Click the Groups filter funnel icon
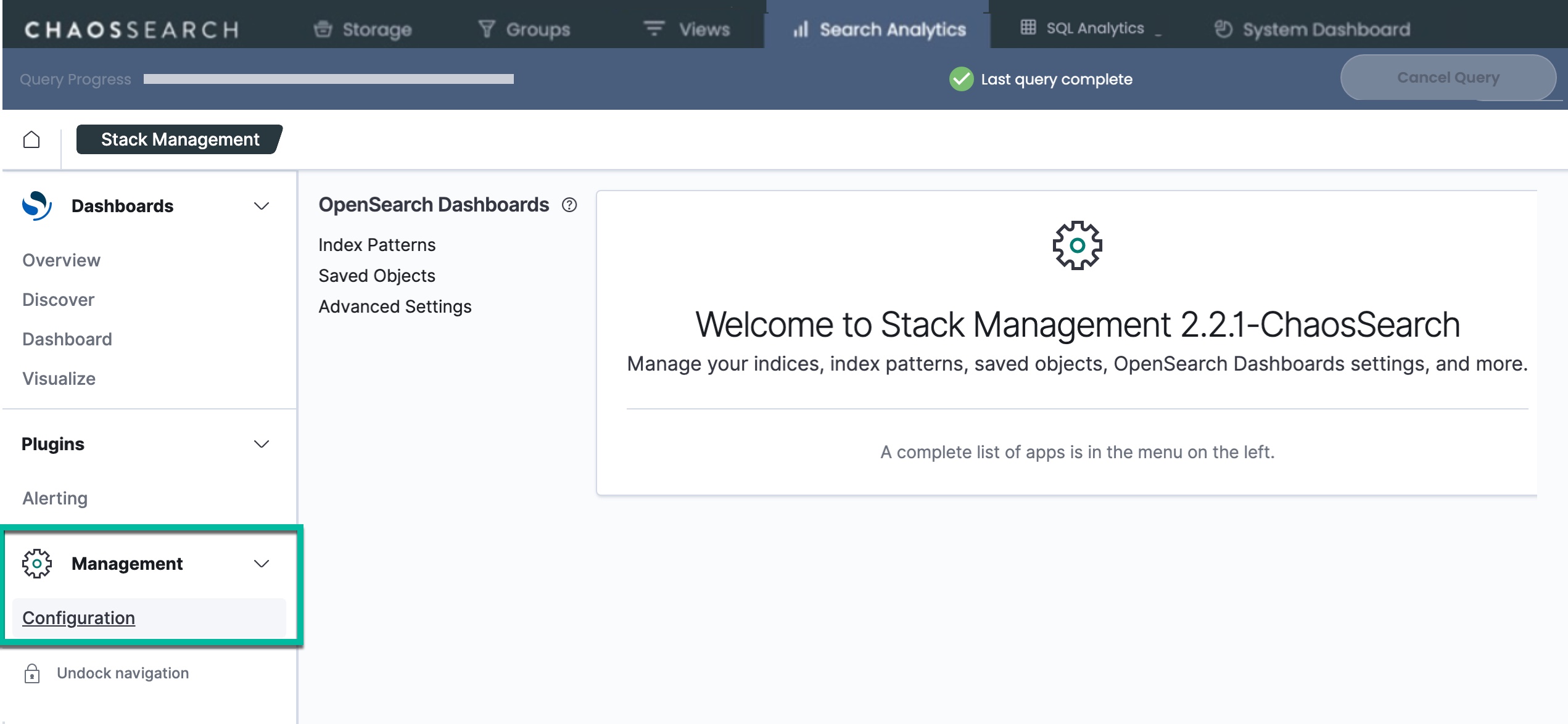This screenshot has width=1568, height=724. pyautogui.click(x=487, y=29)
